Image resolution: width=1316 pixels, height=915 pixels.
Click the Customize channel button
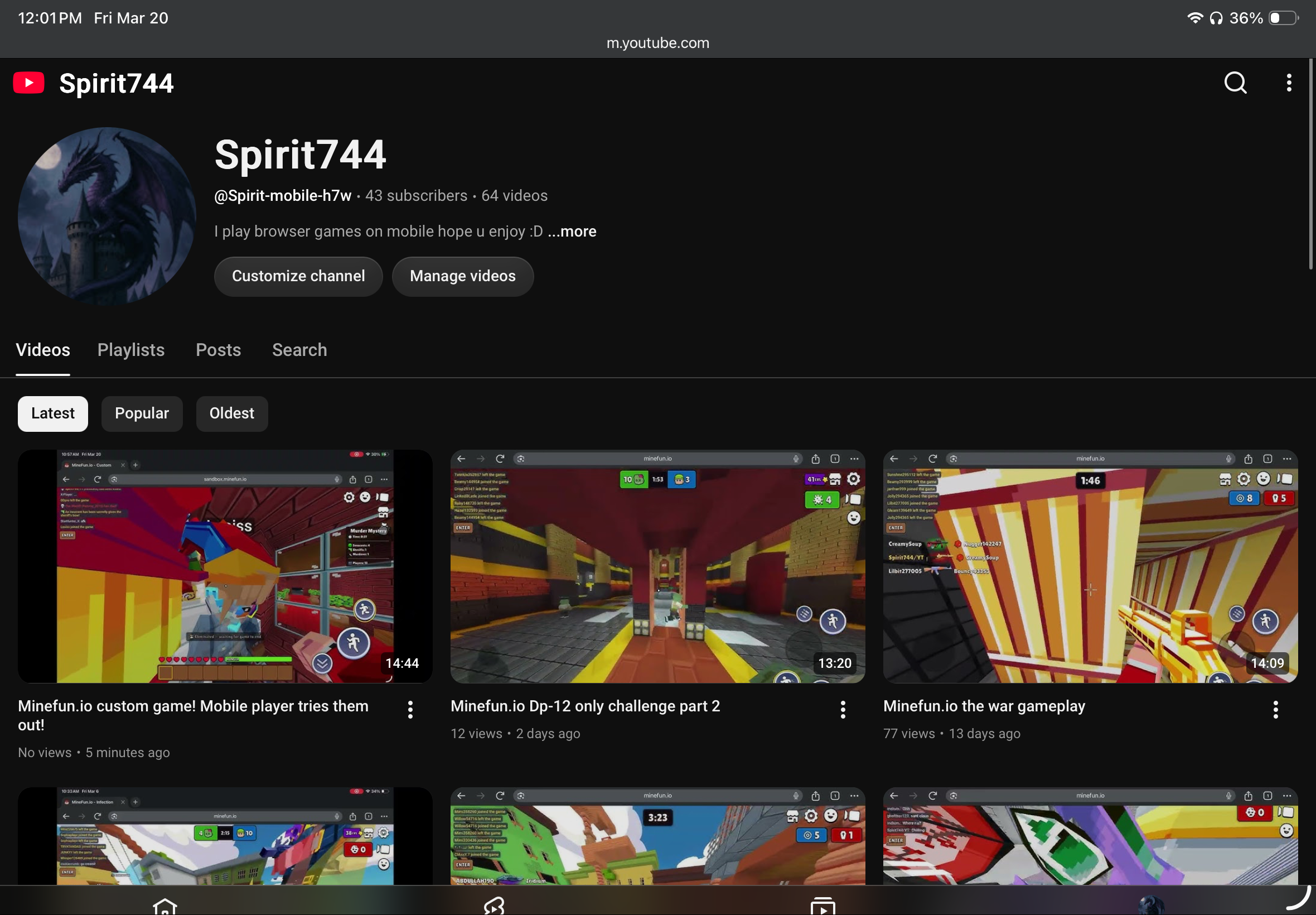click(x=298, y=276)
